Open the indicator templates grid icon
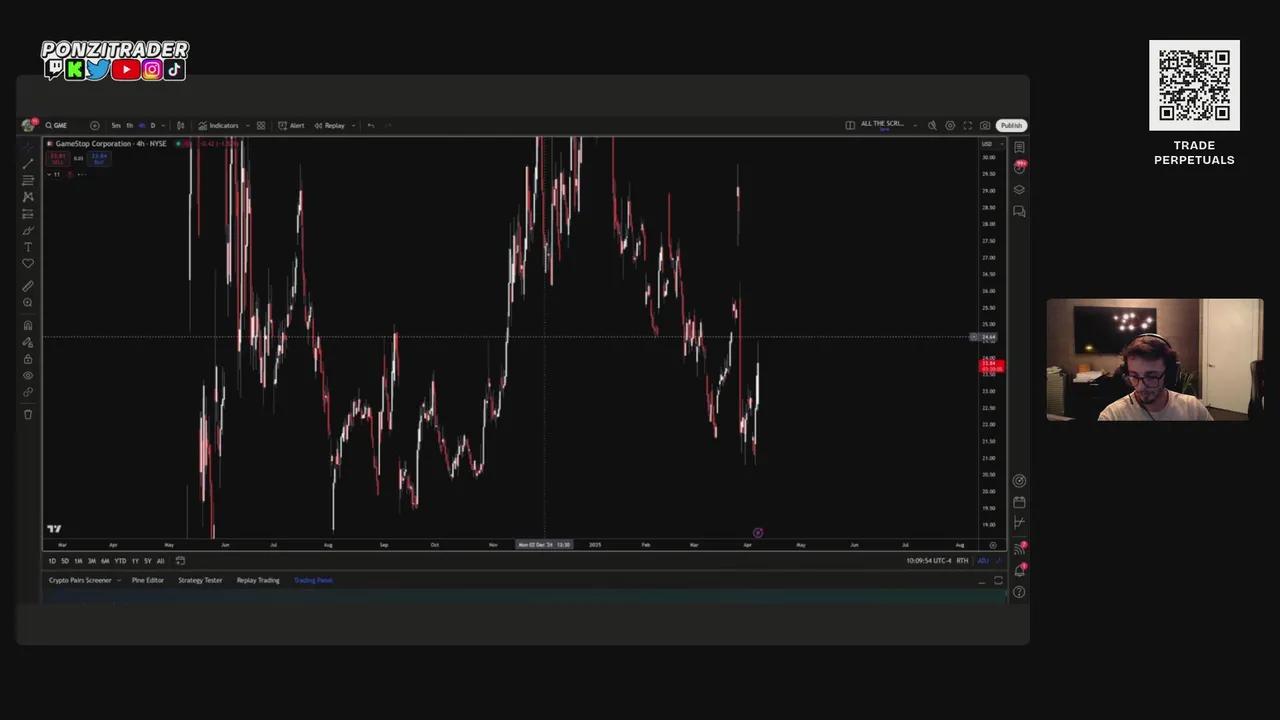This screenshot has width=1280, height=720. [261, 125]
